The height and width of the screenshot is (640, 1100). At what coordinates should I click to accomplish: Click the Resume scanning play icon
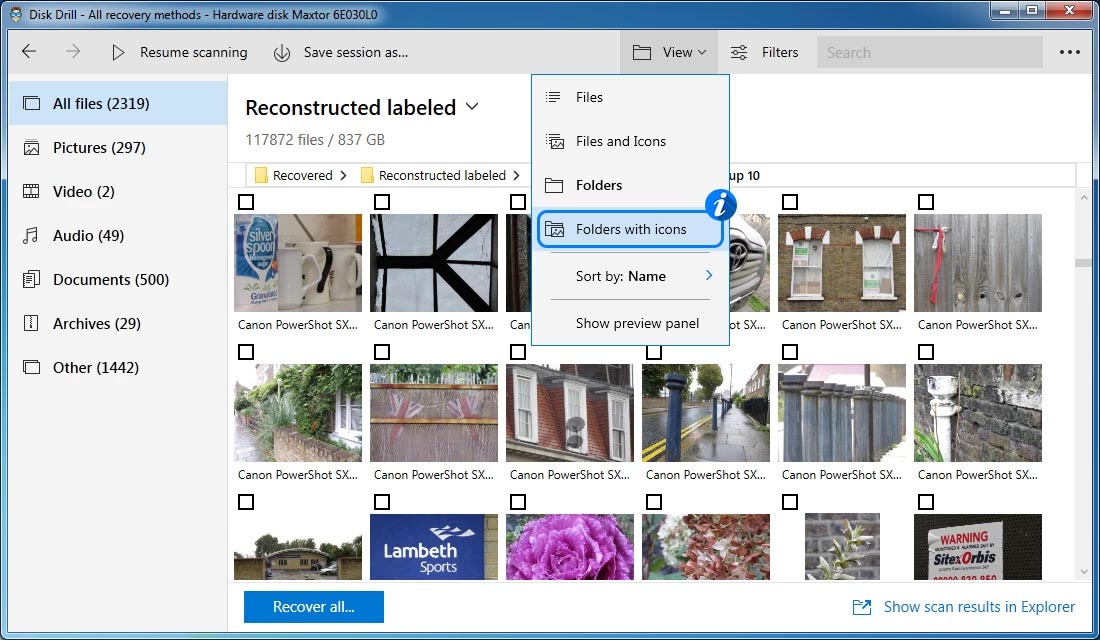[118, 52]
